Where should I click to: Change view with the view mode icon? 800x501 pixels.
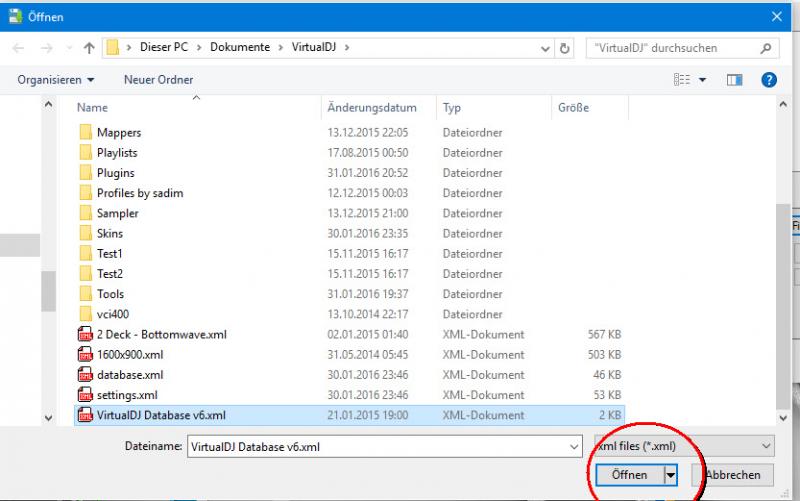pyautogui.click(x=682, y=80)
